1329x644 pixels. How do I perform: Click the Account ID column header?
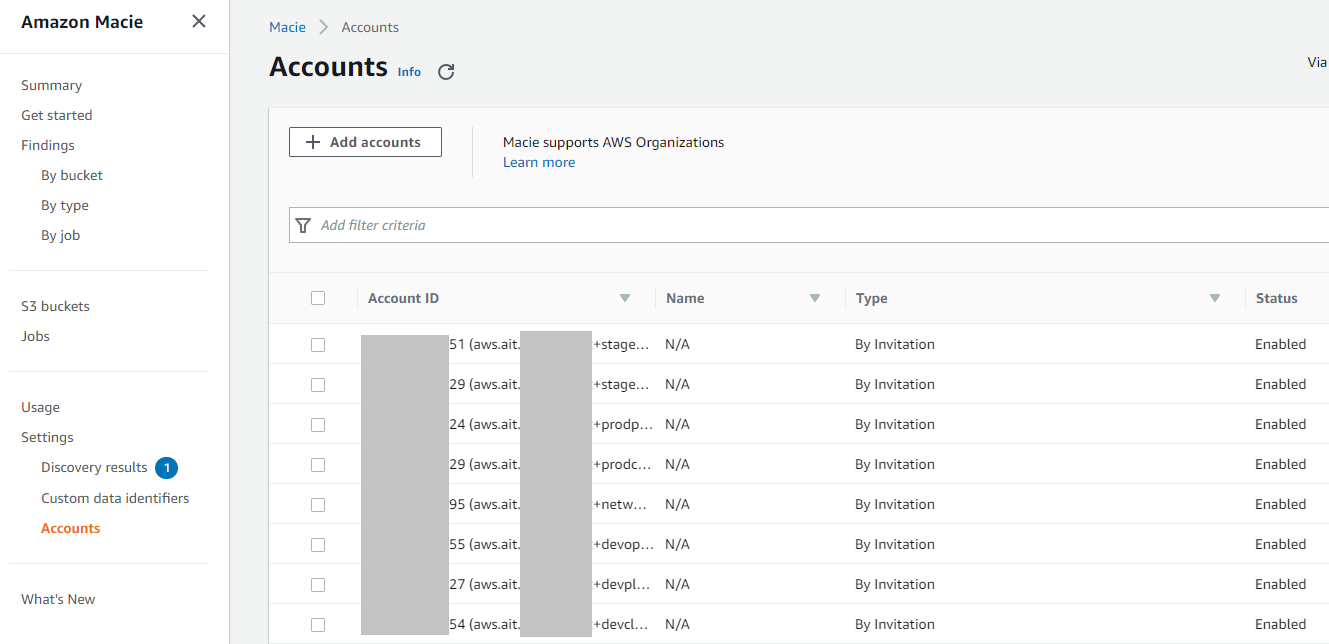point(404,298)
